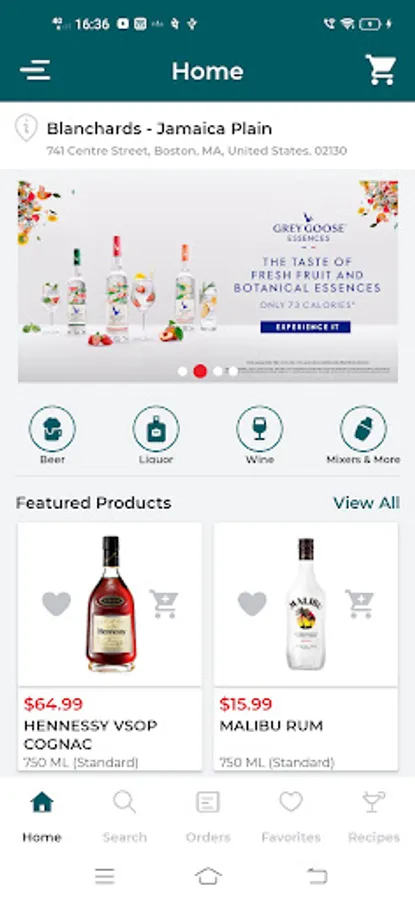
Task: Jump to the third banner slide dot
Action: point(218,371)
